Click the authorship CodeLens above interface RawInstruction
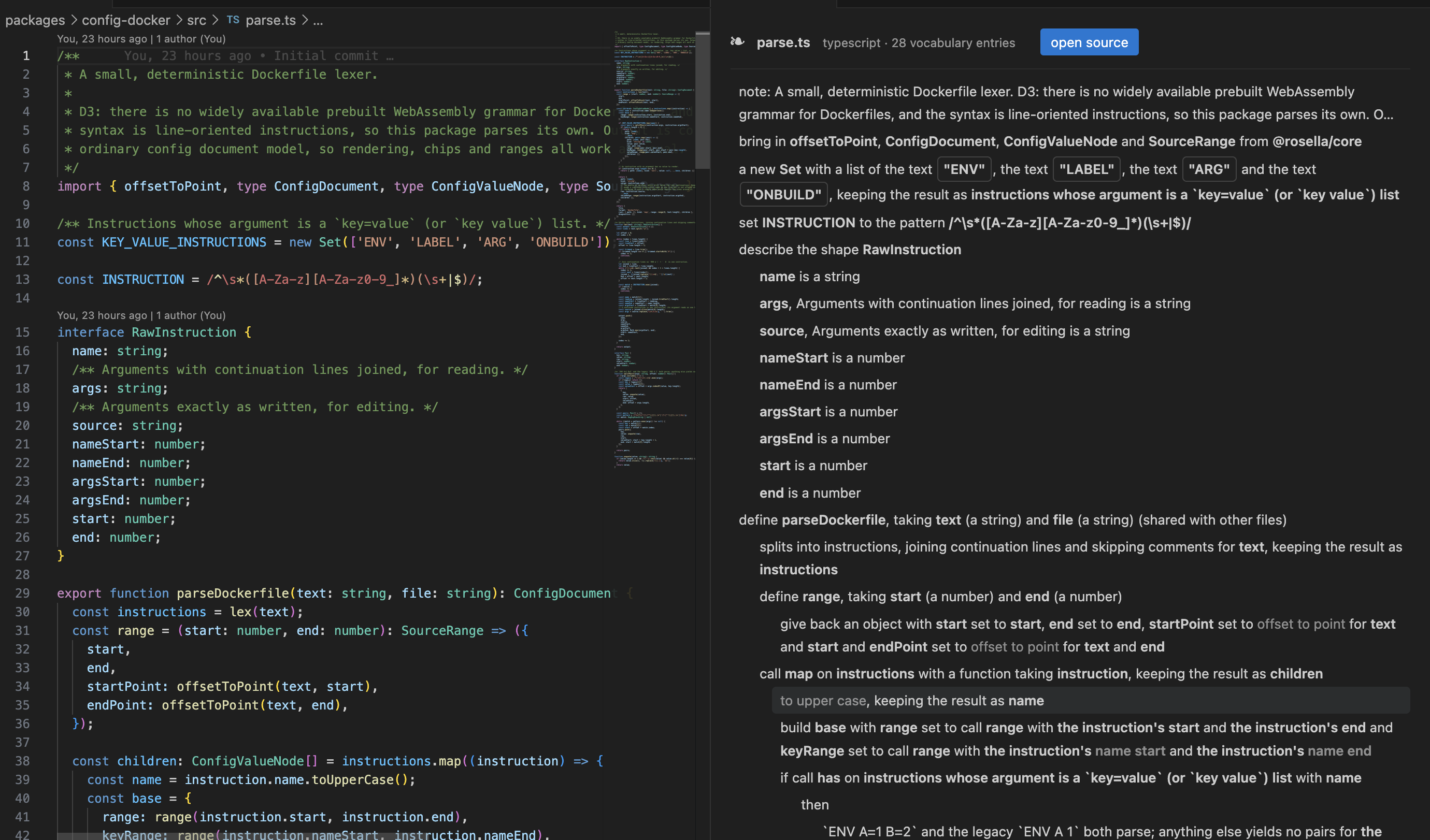 point(141,315)
